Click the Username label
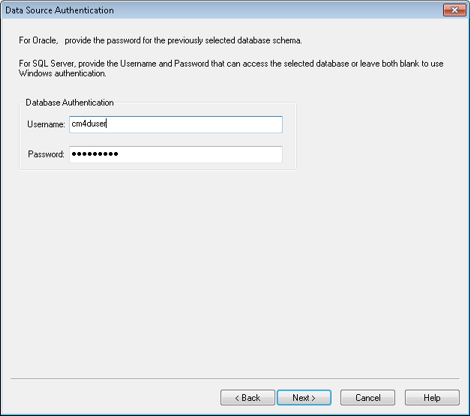This screenshot has width=470, height=416. coord(46,124)
